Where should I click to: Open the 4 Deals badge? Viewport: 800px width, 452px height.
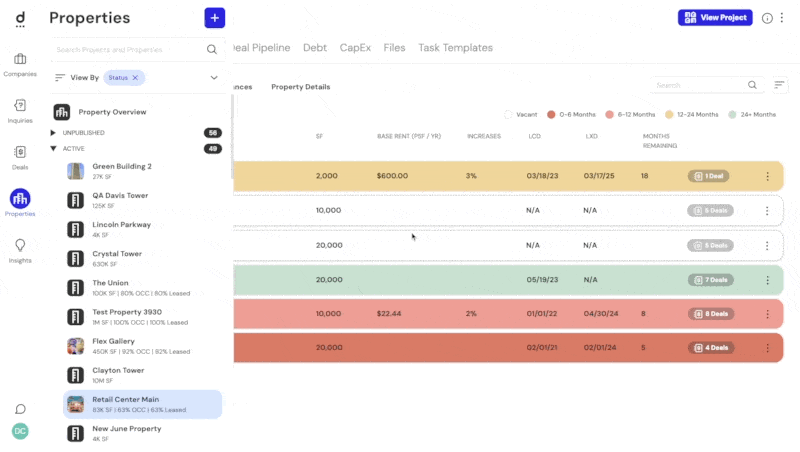click(711, 348)
